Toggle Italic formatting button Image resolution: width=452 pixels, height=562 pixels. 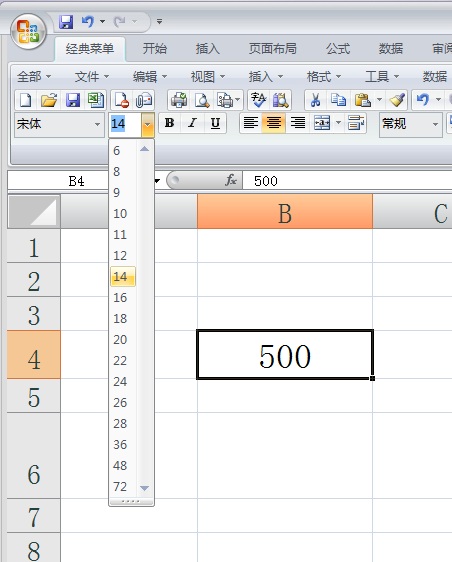(192, 123)
